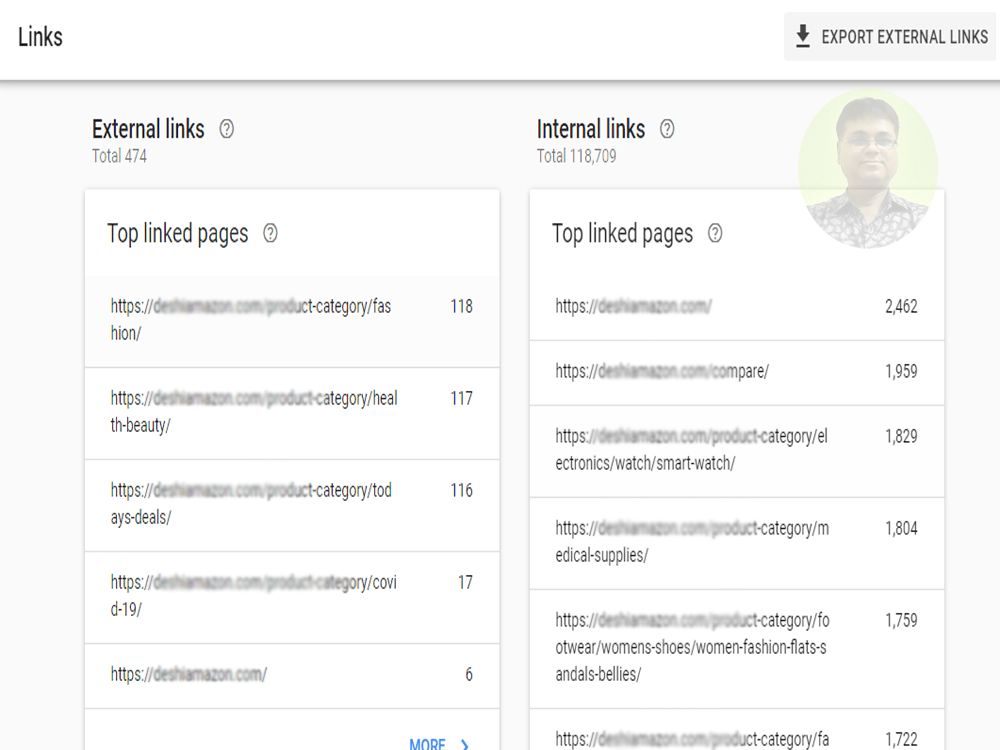Click the Export External Links button

pyautogui.click(x=890, y=37)
